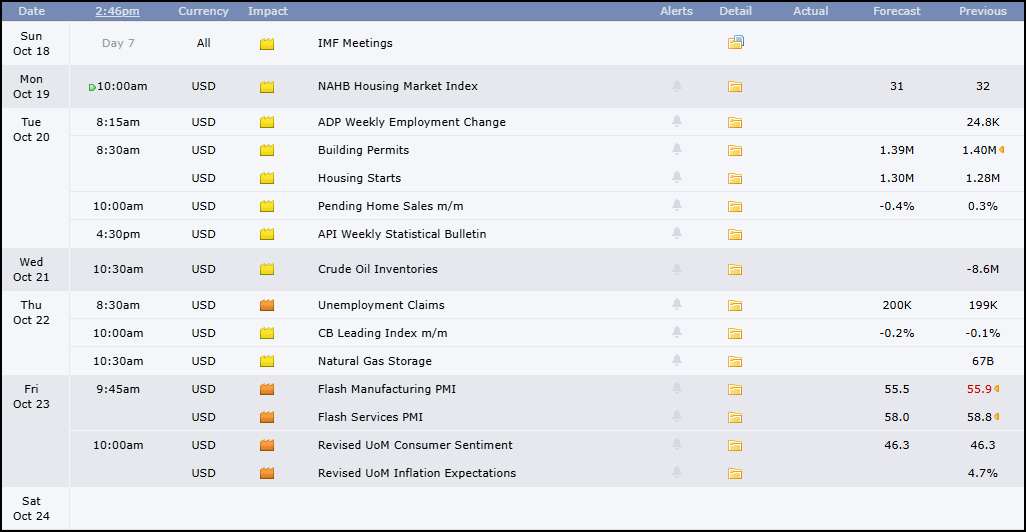Select the Tue Oct 20 date cell
1026x532 pixels.
coord(31,178)
